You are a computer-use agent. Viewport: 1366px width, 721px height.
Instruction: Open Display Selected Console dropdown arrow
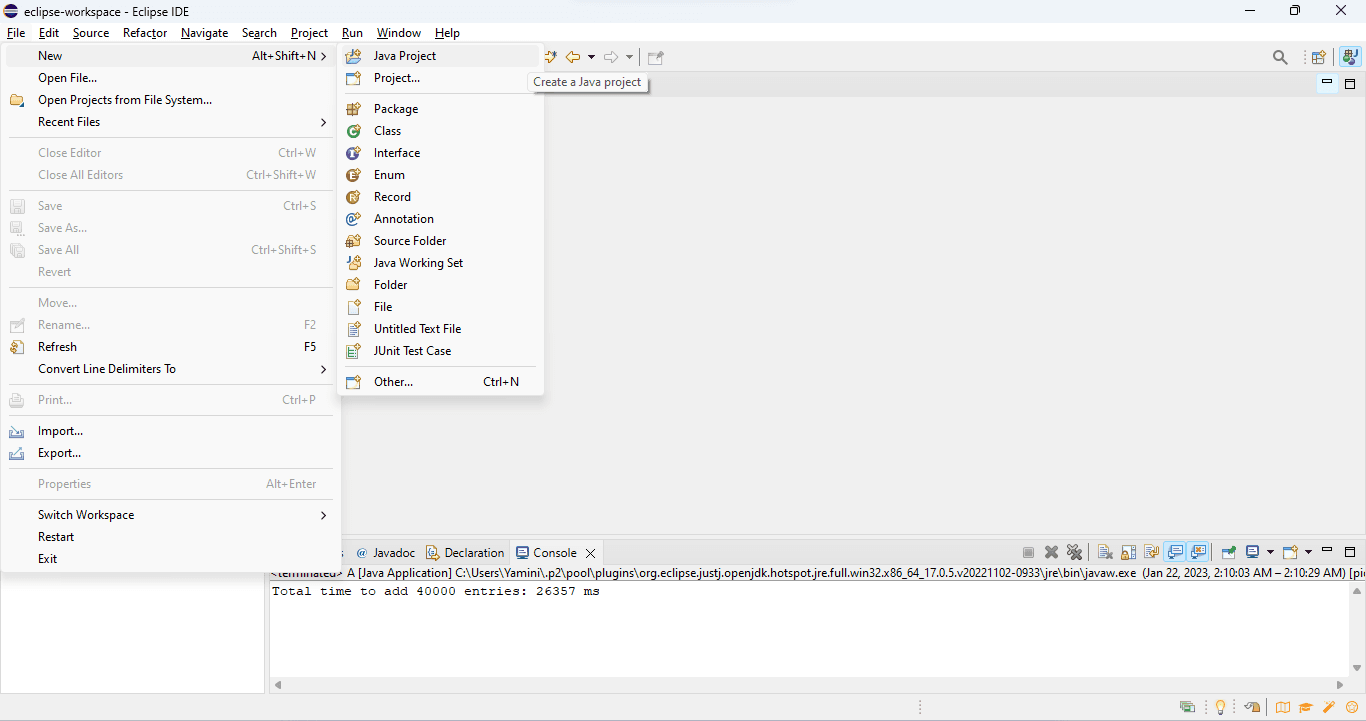coord(1270,552)
